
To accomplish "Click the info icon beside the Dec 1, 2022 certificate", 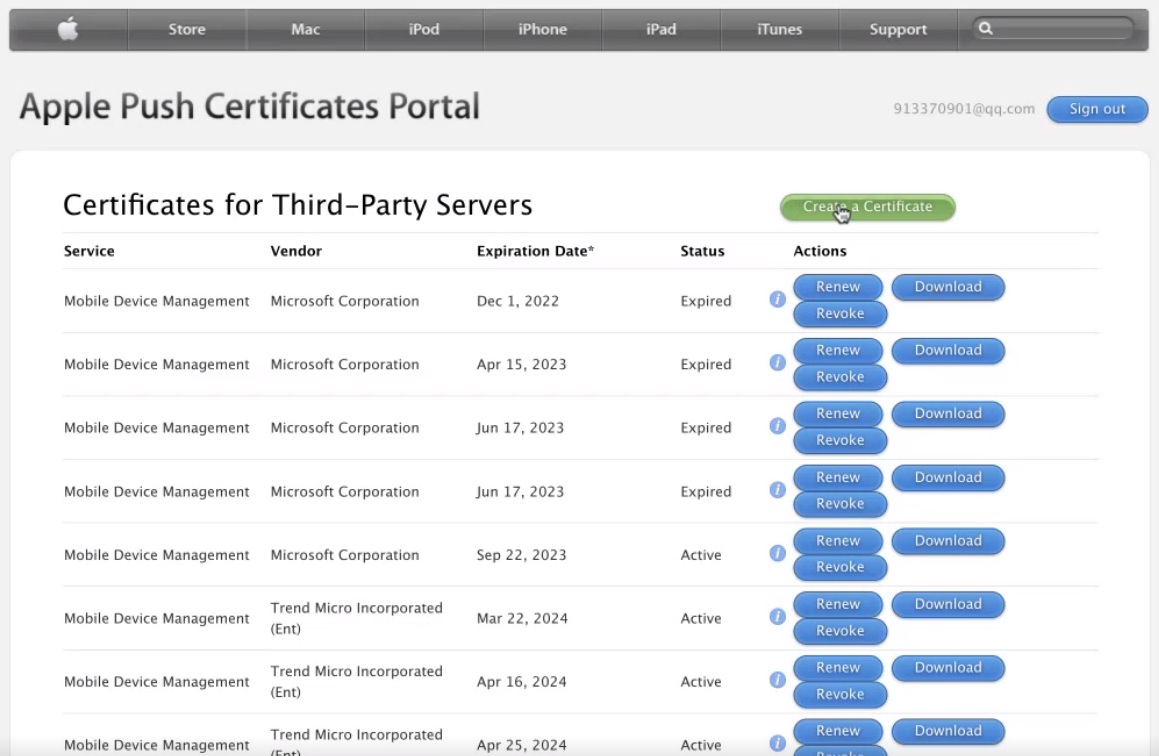I will coord(777,298).
